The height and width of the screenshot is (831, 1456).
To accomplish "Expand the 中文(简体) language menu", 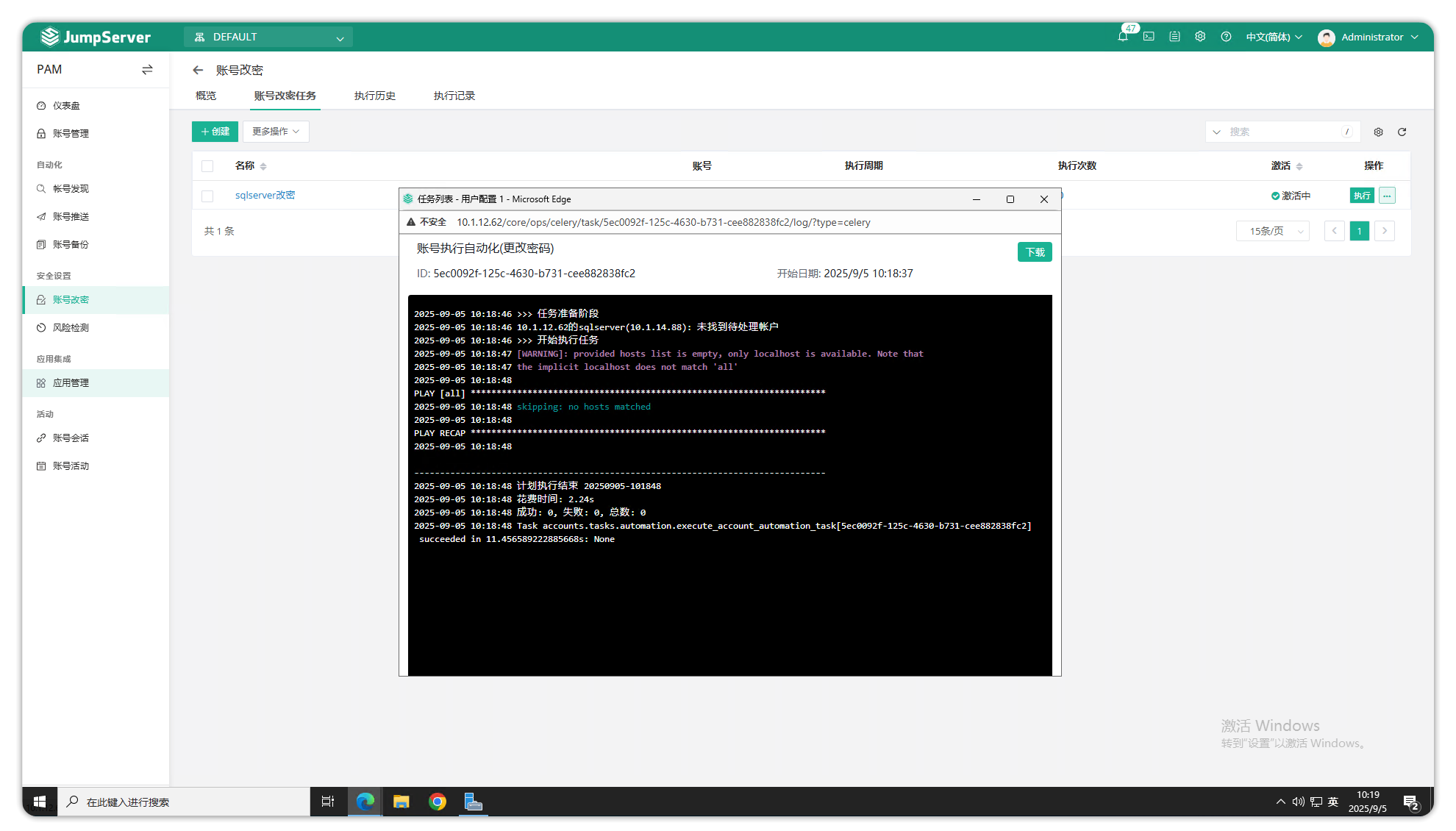I will (x=1274, y=37).
